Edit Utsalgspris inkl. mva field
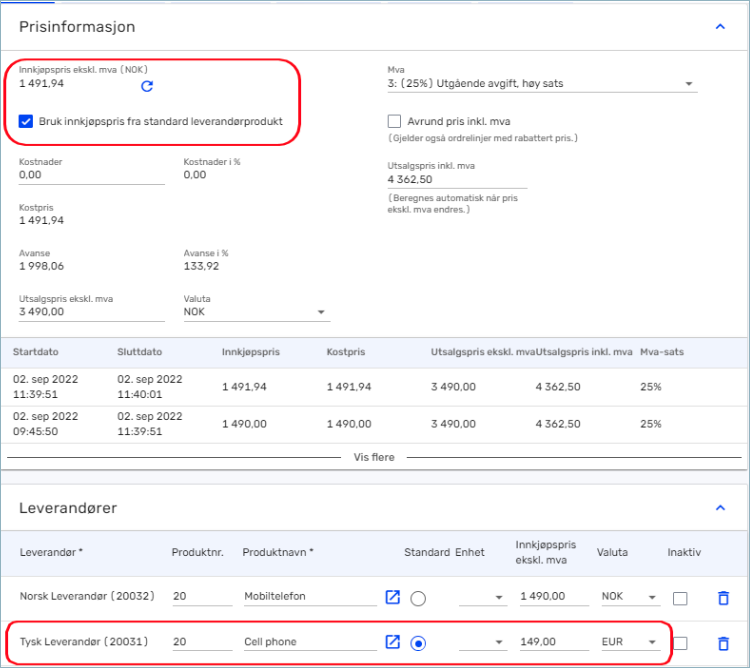This screenshot has width=750, height=668. (457, 180)
